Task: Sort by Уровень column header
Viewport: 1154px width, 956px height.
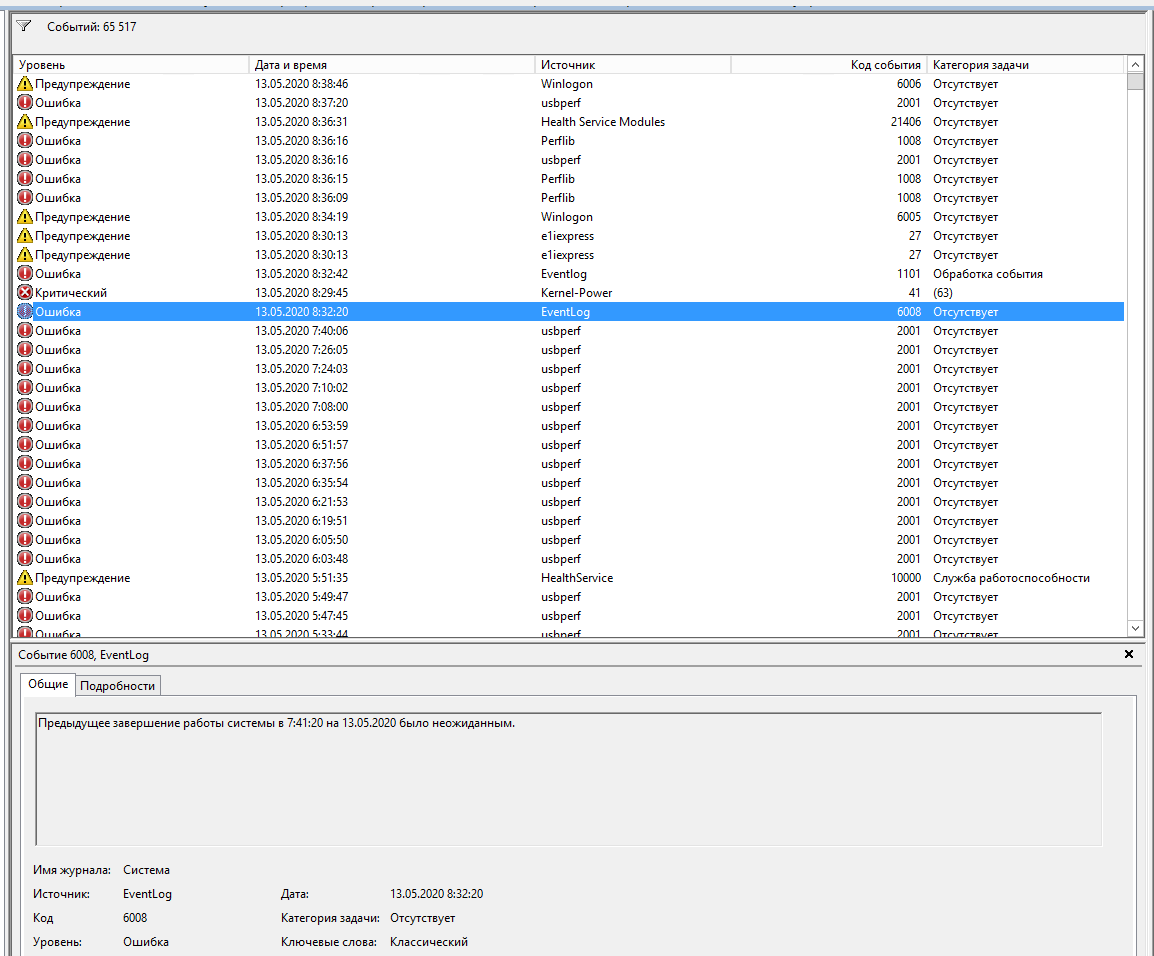Action: (x=131, y=65)
